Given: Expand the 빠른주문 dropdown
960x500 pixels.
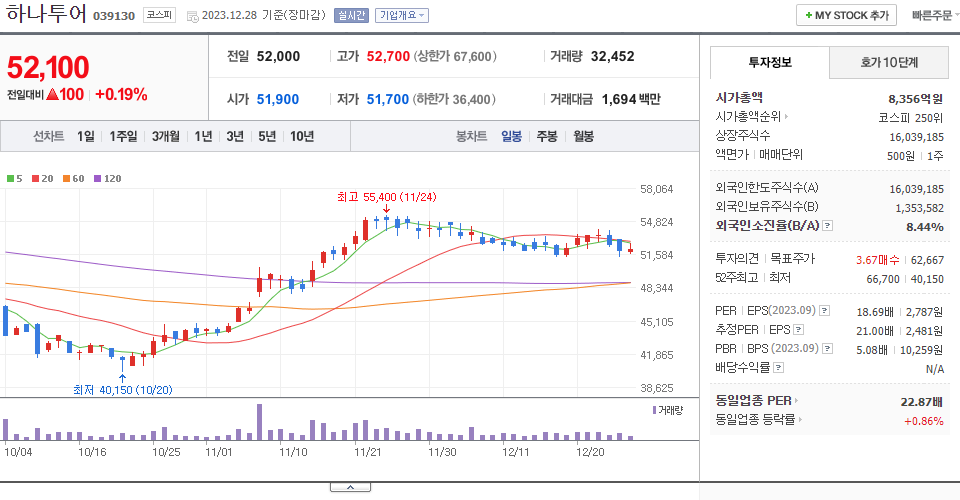Looking at the screenshot, I should pos(935,15).
